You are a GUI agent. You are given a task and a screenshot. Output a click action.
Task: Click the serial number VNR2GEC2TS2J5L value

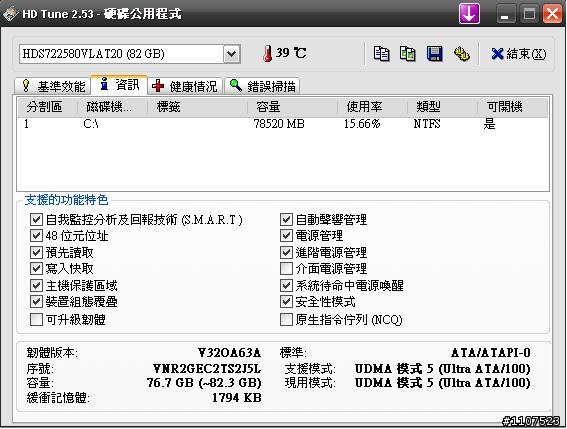tap(207, 369)
